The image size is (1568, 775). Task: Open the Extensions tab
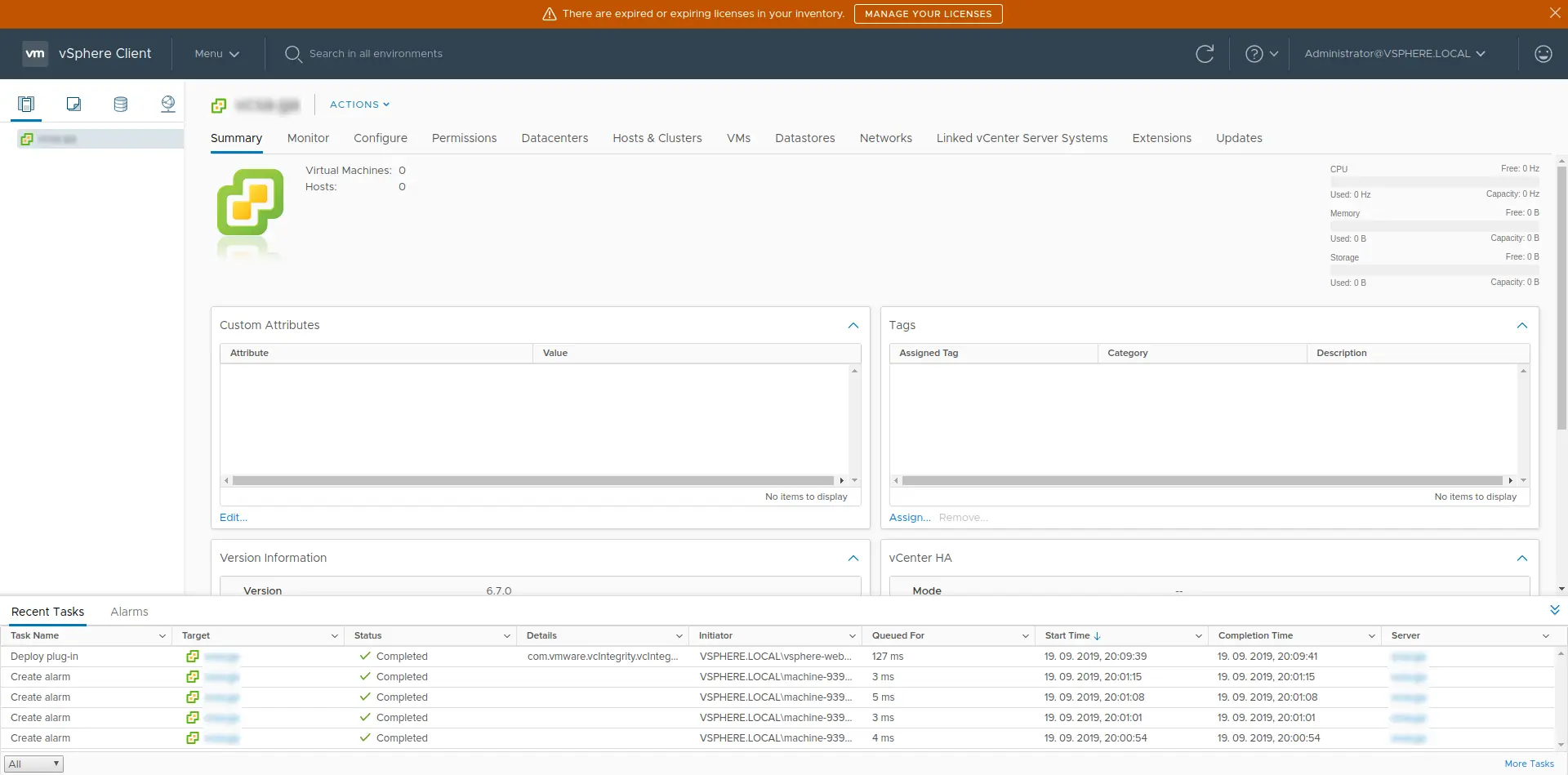tap(1161, 138)
